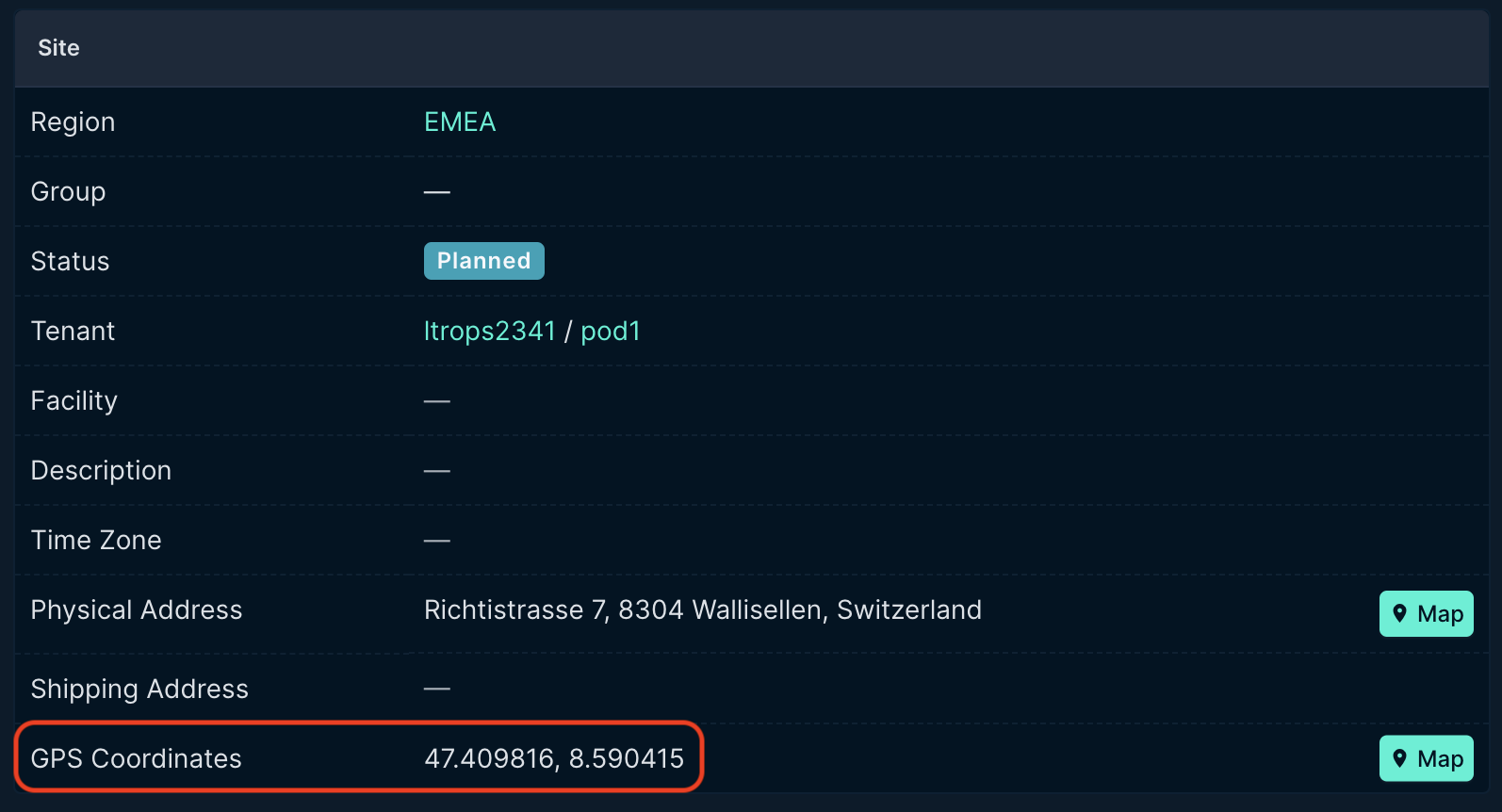The height and width of the screenshot is (812, 1502).
Task: Open the EMEA region link
Action: click(x=460, y=122)
